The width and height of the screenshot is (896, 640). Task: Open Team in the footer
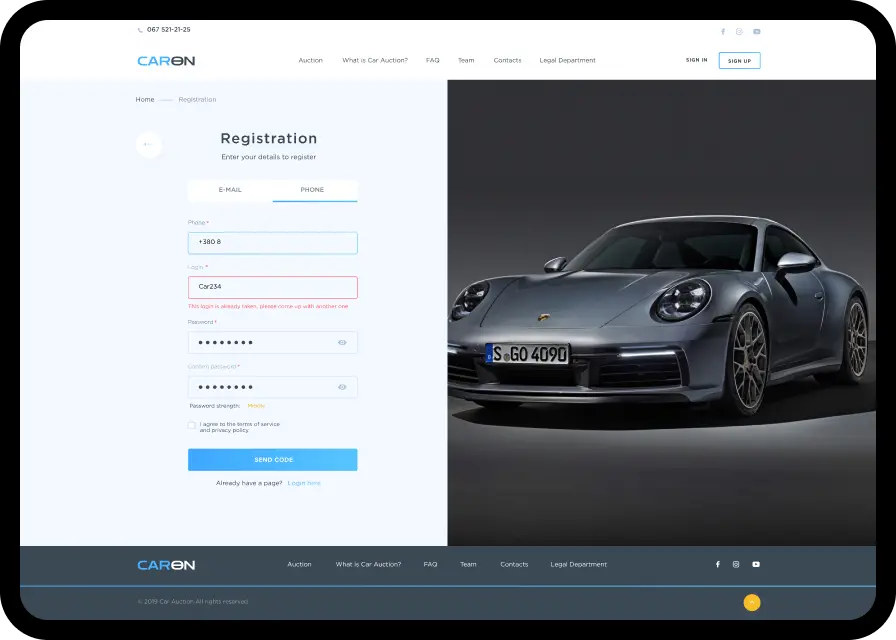coord(468,565)
